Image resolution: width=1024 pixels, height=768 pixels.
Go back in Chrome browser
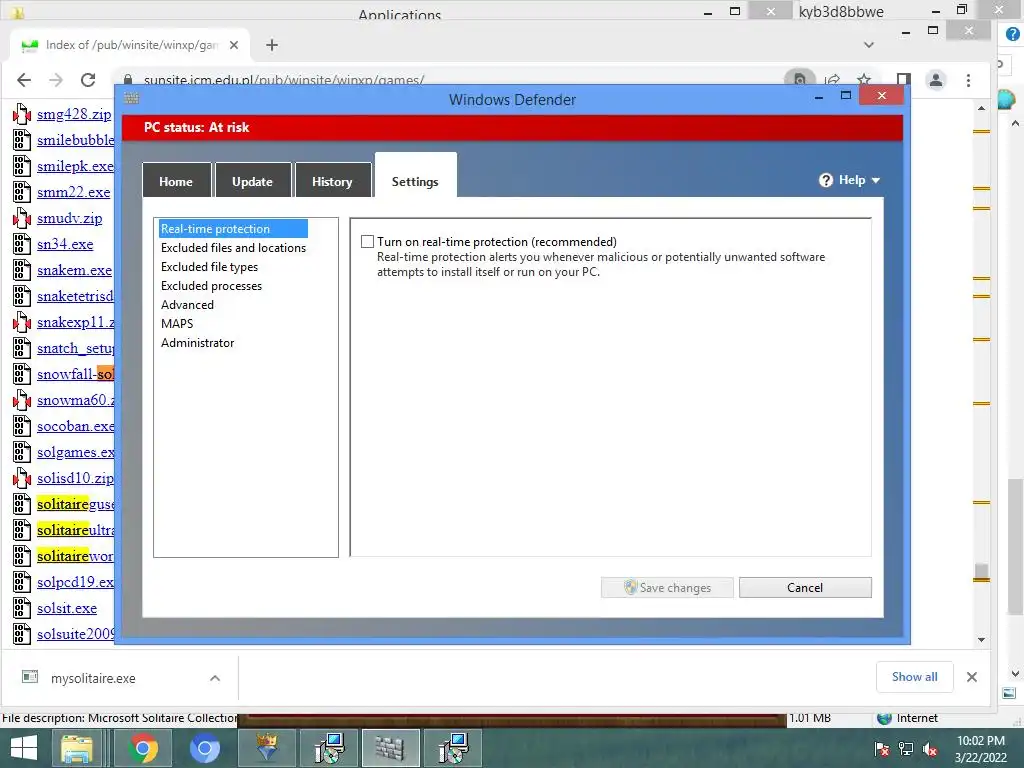[24, 80]
